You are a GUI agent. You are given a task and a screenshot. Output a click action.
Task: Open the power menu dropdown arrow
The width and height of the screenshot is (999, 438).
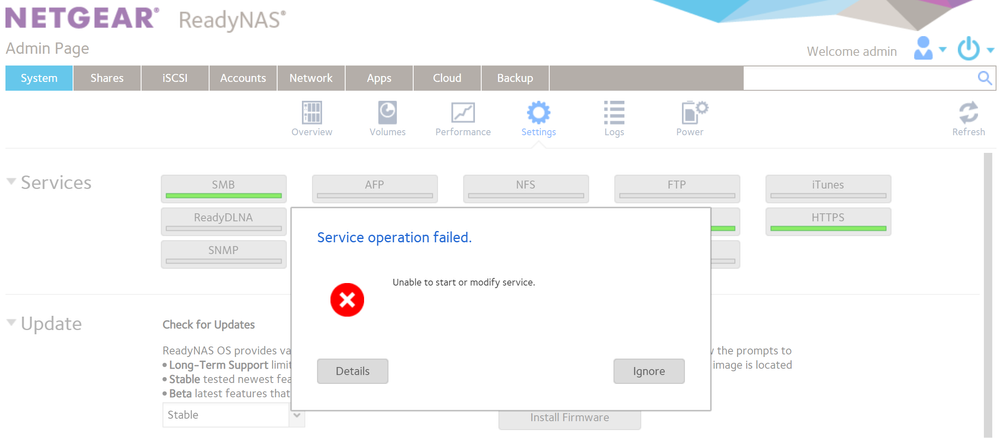pyautogui.click(x=989, y=50)
